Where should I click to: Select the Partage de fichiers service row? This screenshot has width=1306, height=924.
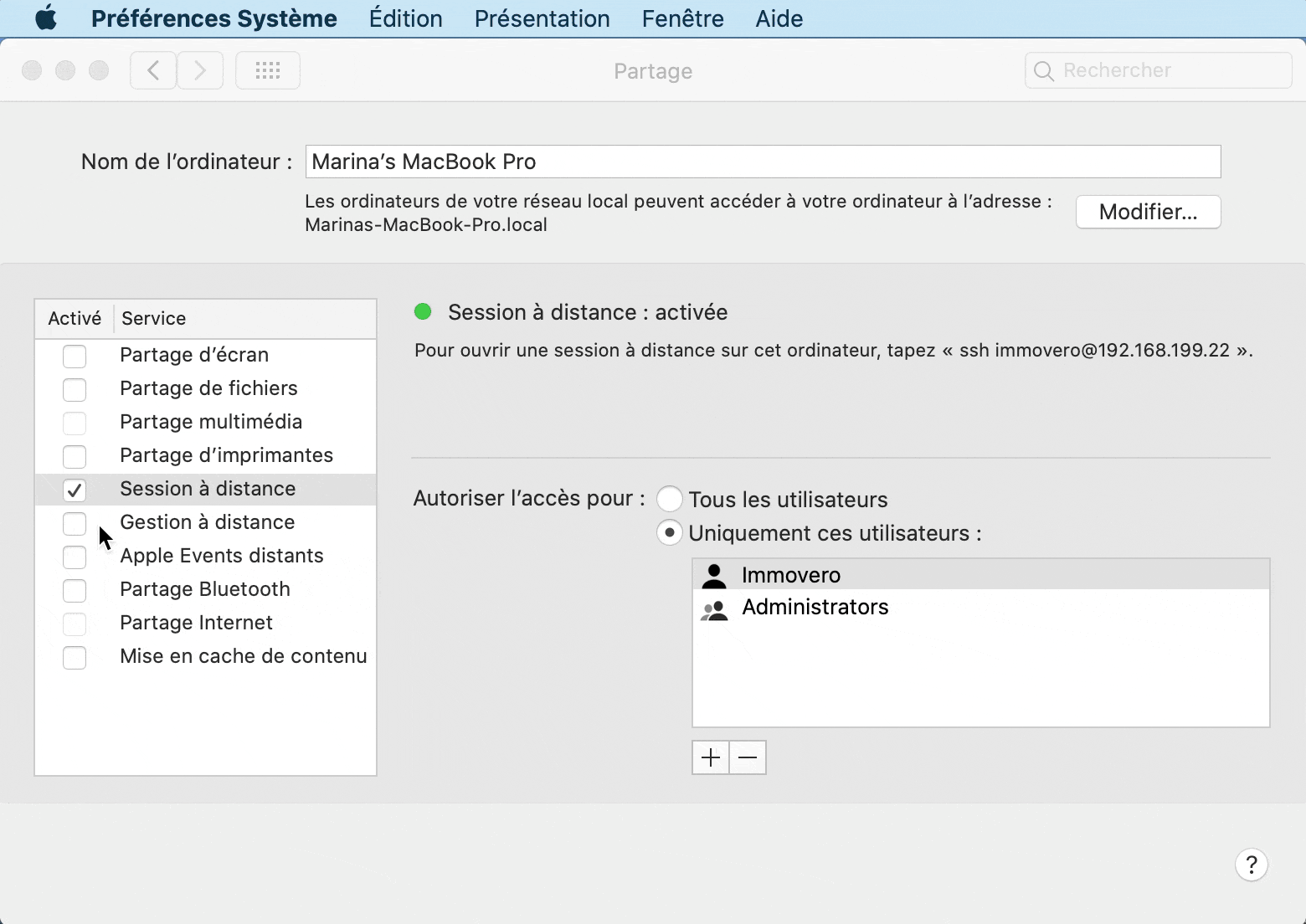point(206,388)
